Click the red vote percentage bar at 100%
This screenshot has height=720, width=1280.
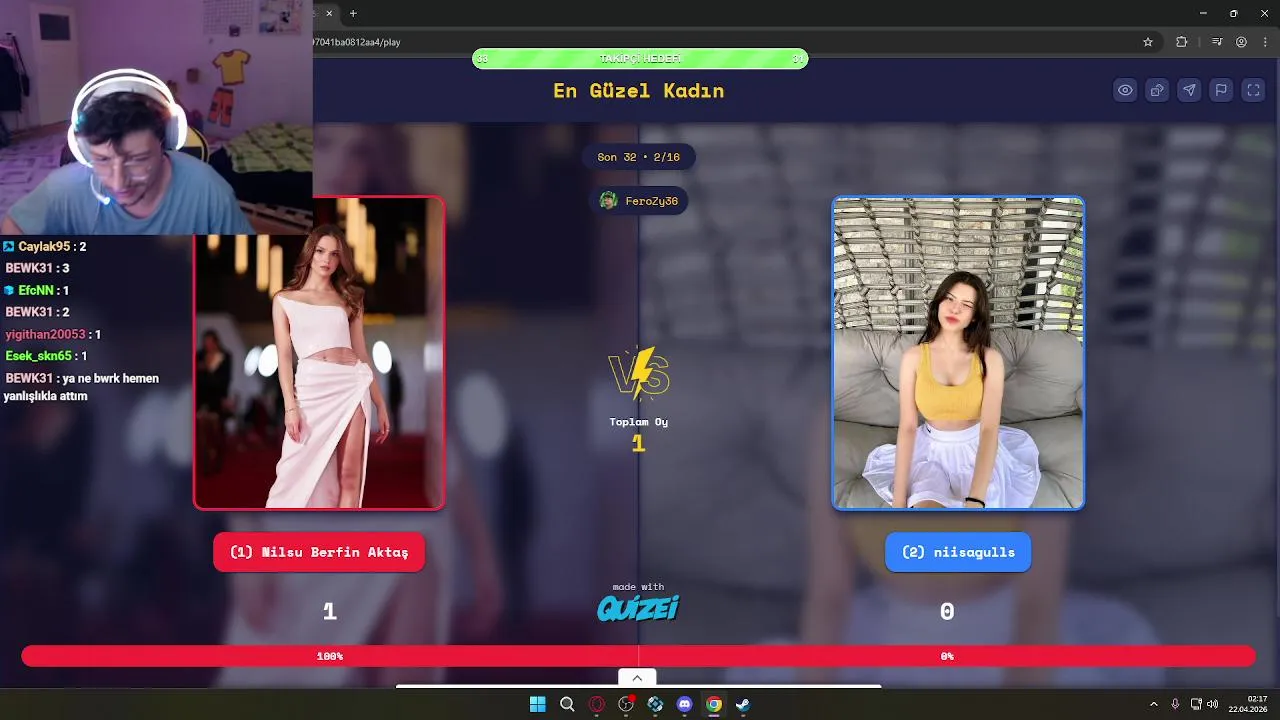330,656
